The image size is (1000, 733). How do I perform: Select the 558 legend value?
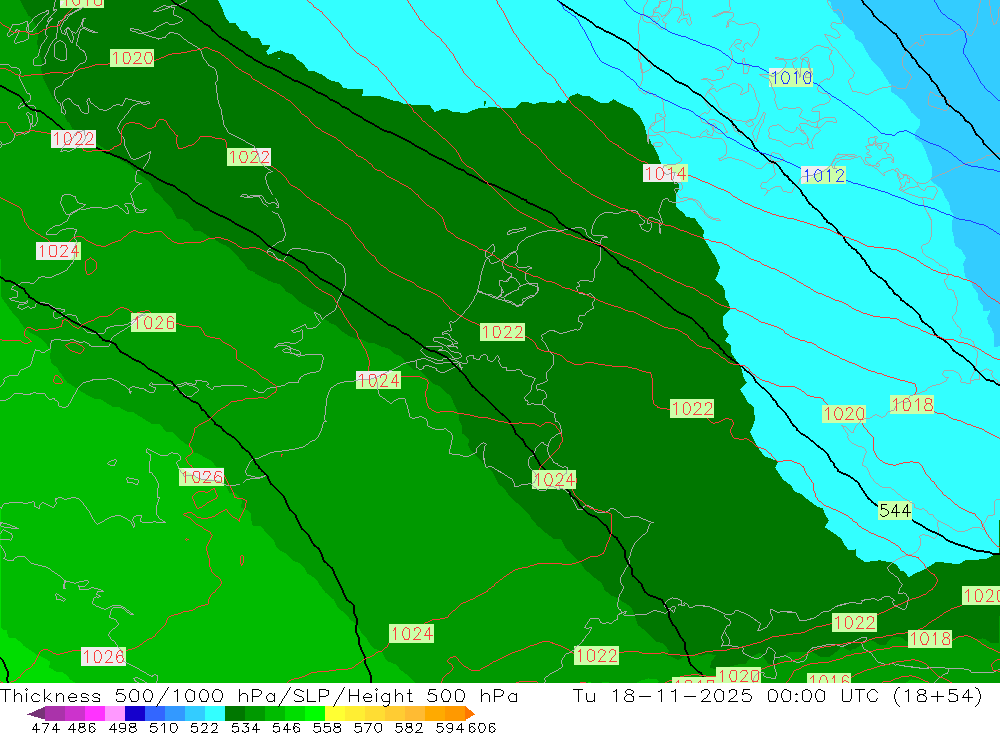[x=327, y=727]
